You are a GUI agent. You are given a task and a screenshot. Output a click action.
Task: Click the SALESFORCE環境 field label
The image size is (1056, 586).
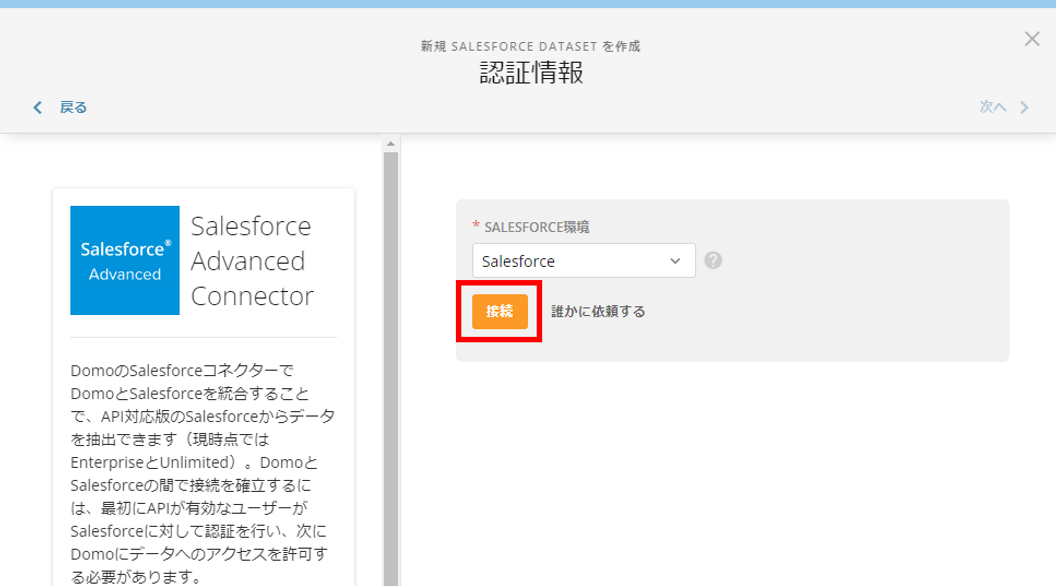point(537,227)
